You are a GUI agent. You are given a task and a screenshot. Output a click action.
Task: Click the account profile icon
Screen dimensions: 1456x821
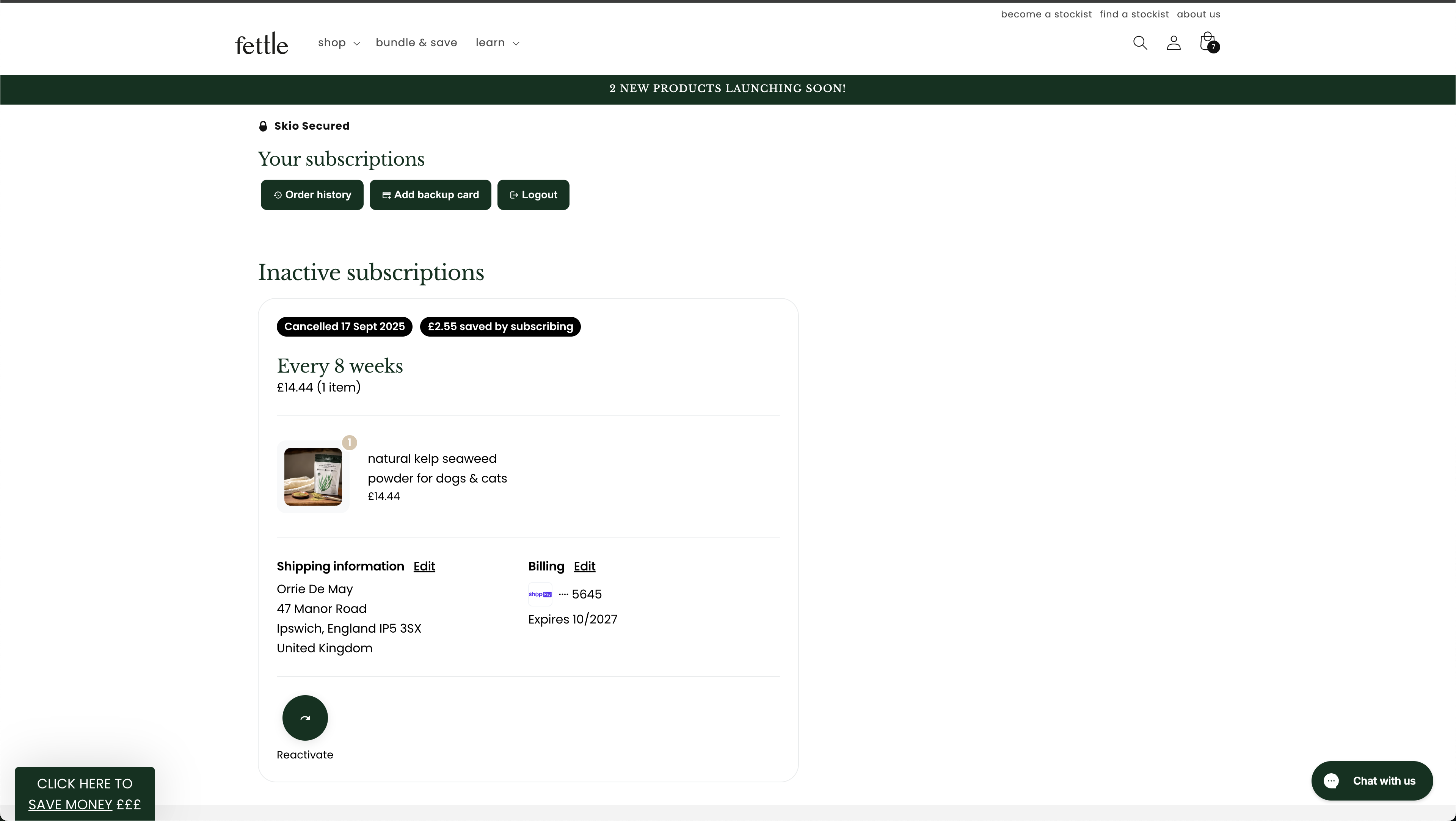(1174, 43)
